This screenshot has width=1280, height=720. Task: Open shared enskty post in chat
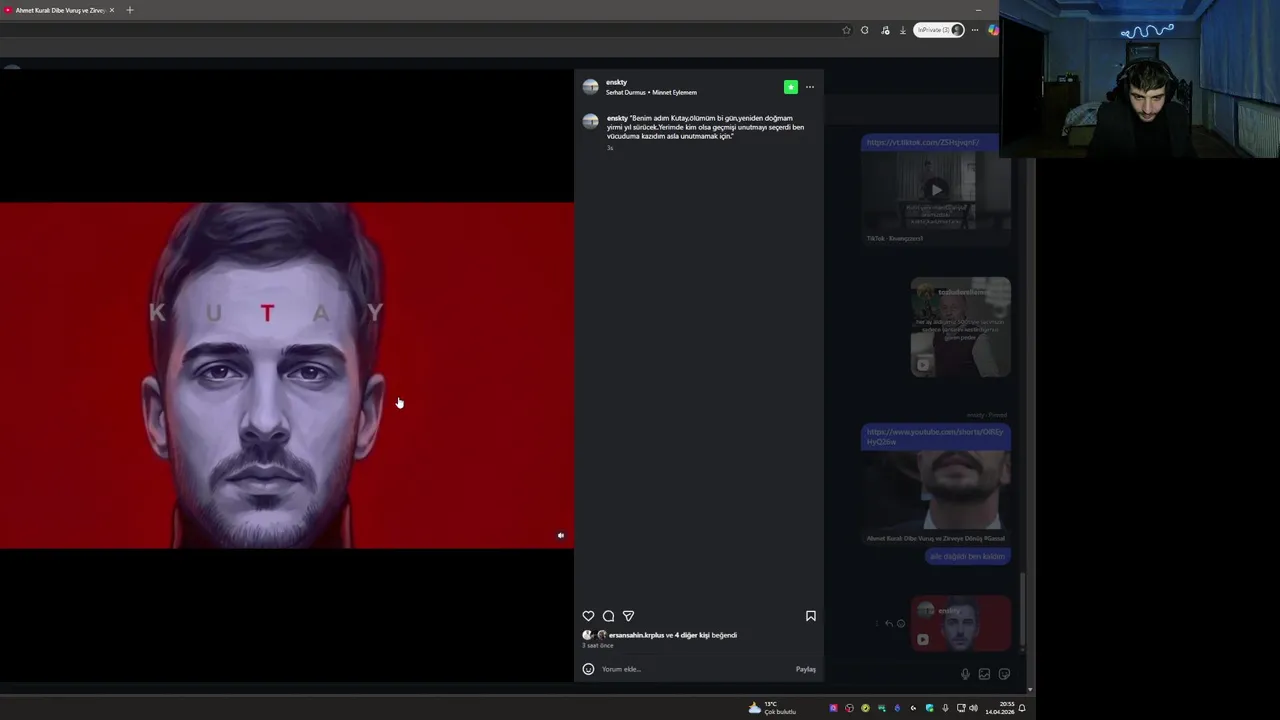[960, 623]
